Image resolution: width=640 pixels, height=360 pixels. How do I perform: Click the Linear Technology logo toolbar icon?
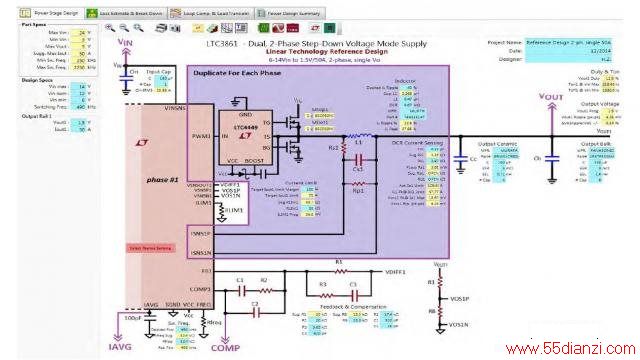[315, 28]
